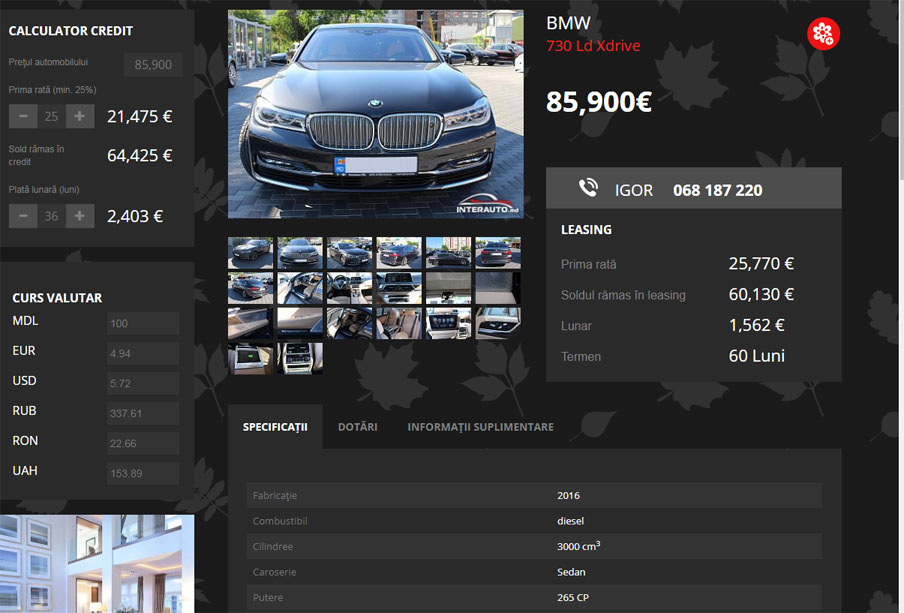Call the number 068 187 220
This screenshot has height=613, width=904.
[x=718, y=190]
